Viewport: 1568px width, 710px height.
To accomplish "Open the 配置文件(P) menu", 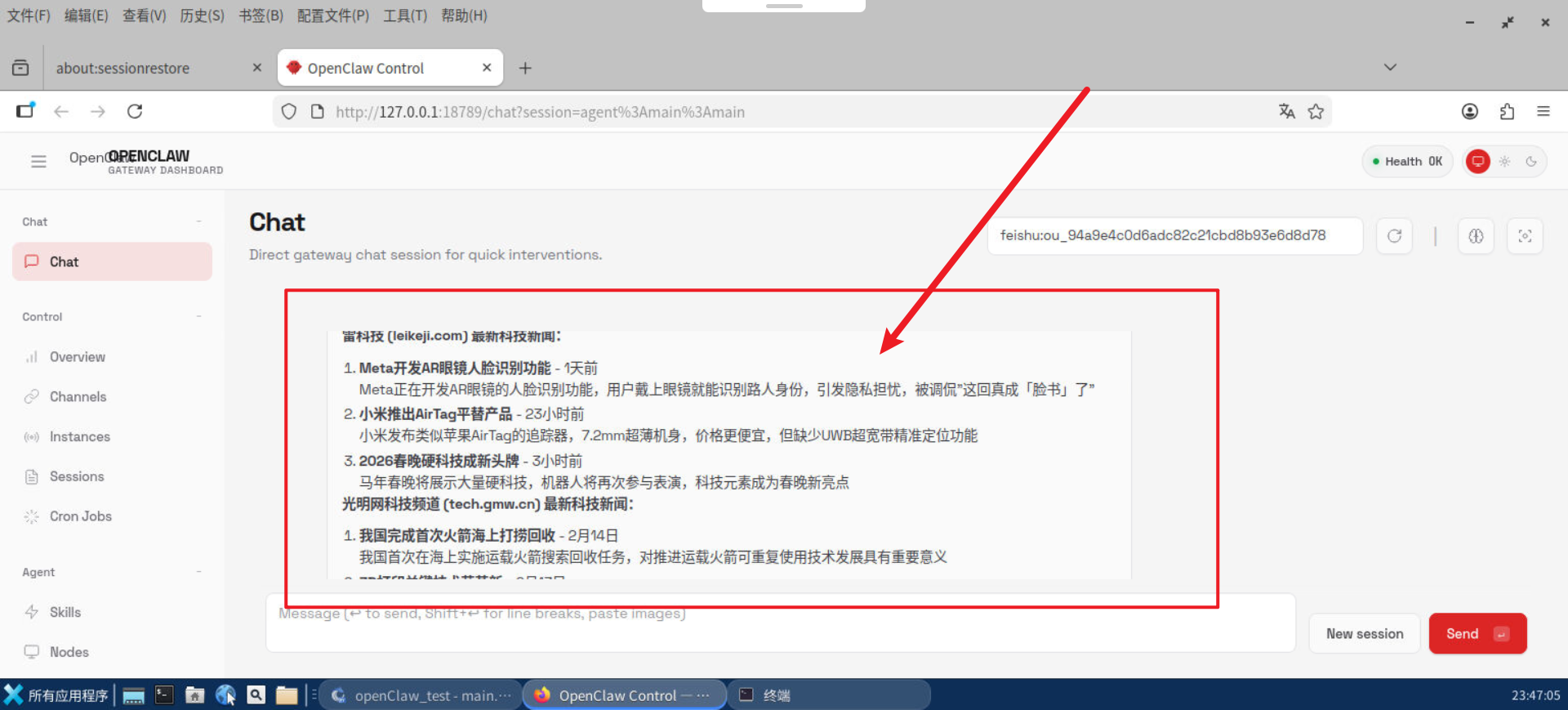I will [333, 16].
